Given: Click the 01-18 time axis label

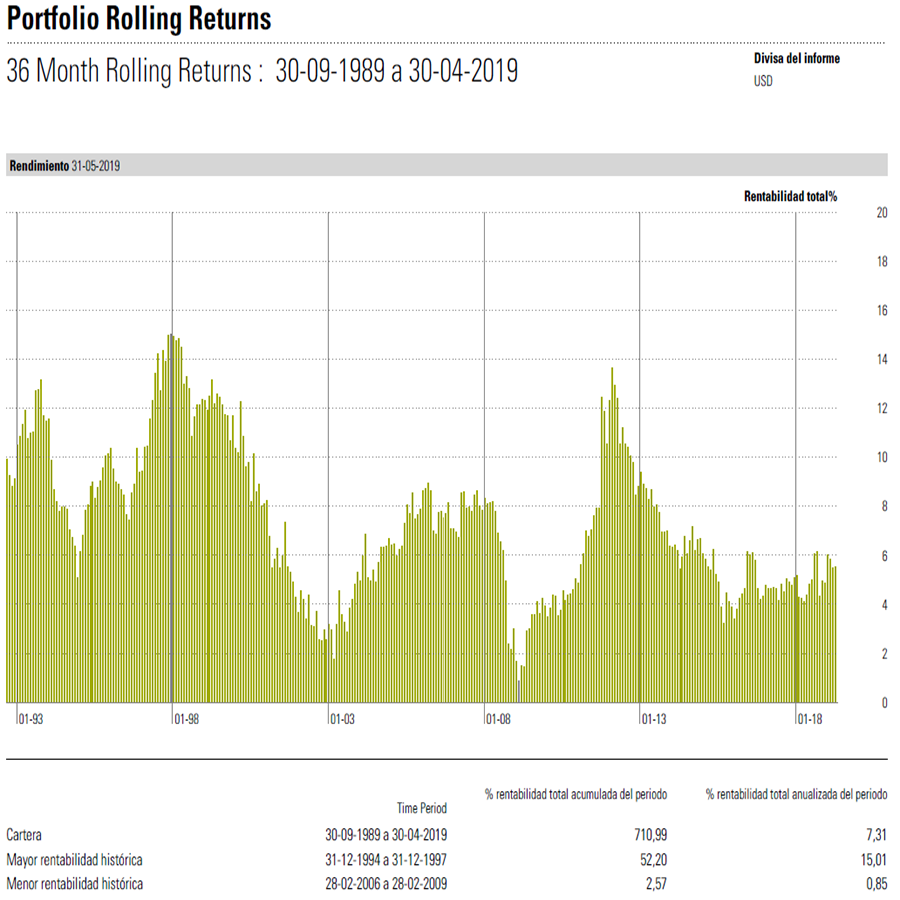Looking at the screenshot, I should [809, 719].
